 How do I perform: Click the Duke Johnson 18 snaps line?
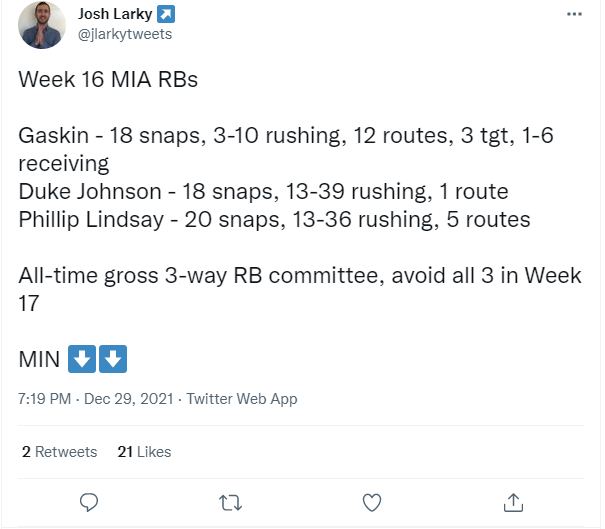[x=263, y=191]
